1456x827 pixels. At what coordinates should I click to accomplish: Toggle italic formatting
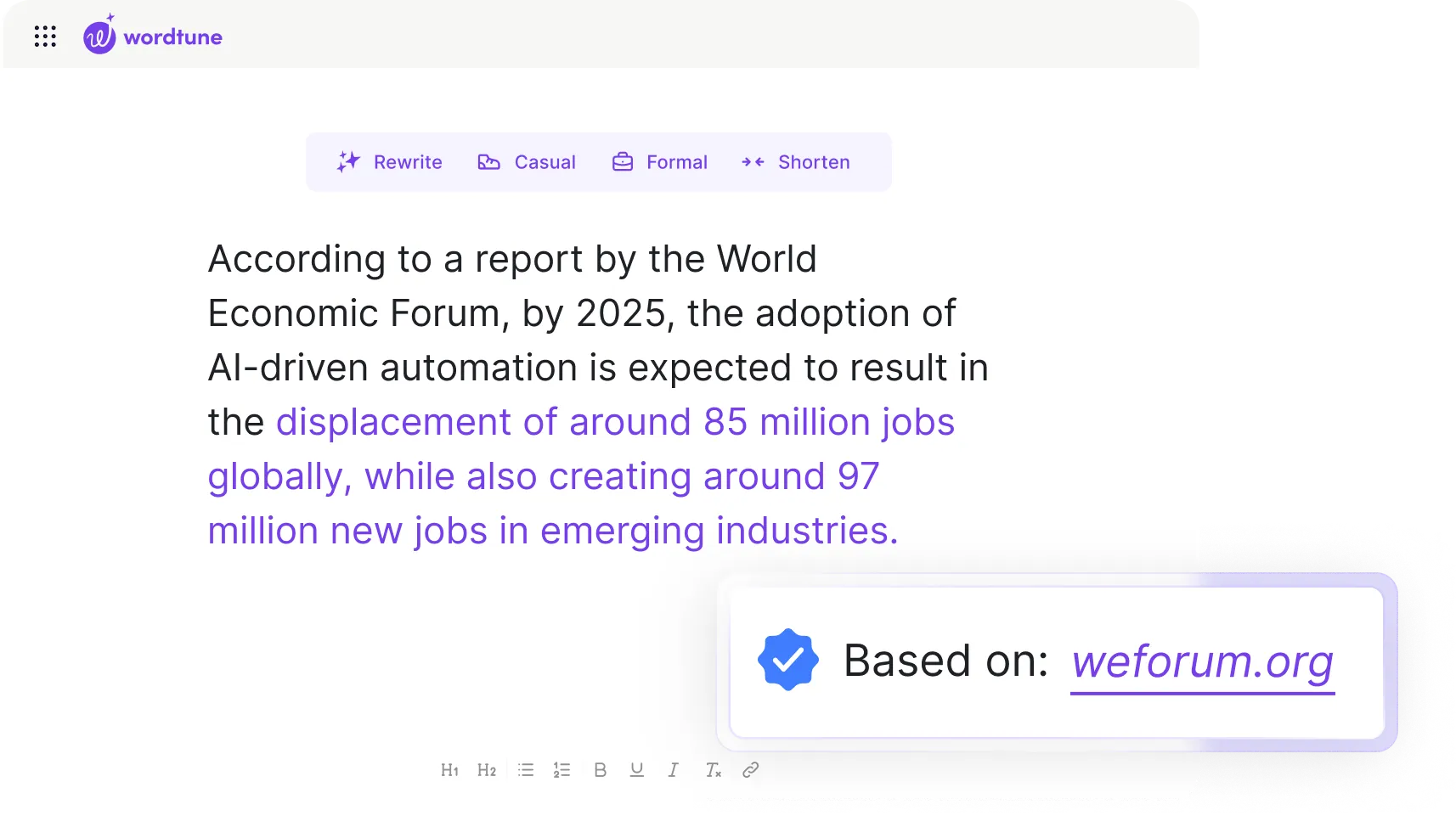674,770
